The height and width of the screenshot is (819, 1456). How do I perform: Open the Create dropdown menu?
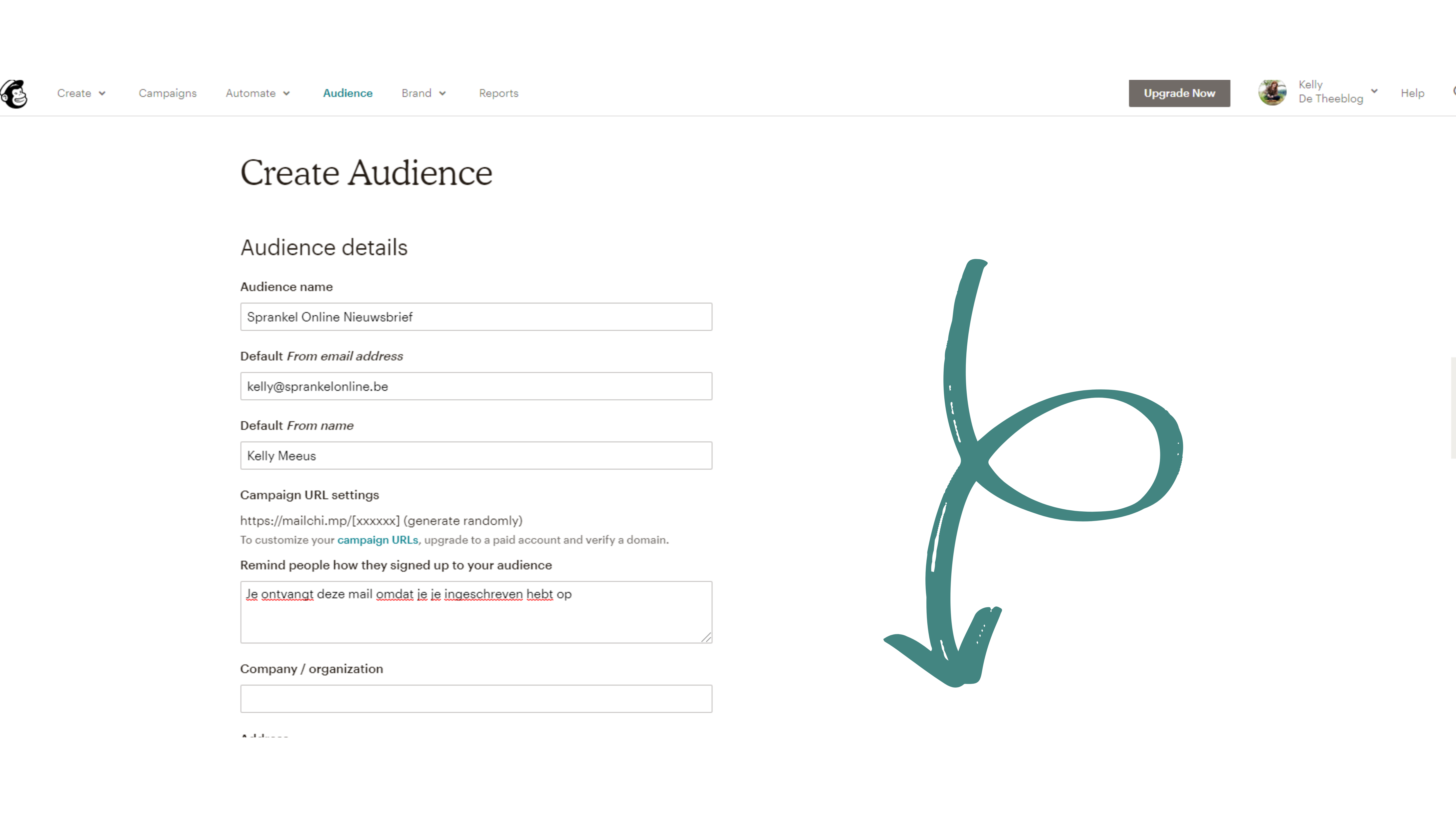click(81, 93)
